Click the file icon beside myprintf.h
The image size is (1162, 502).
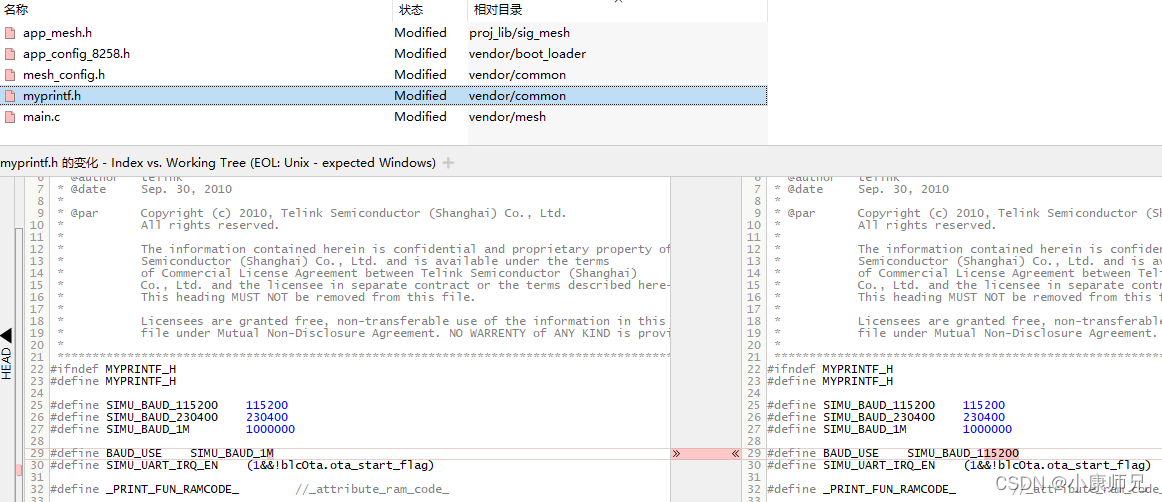10,96
